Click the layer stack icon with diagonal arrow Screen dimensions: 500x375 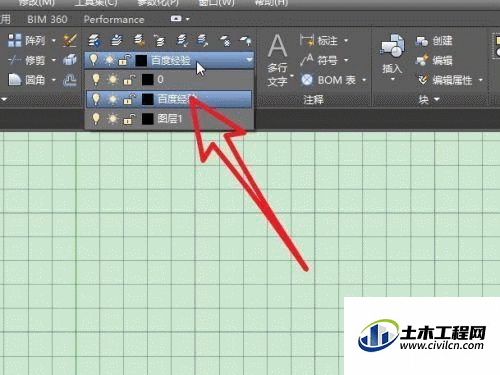tap(202, 41)
